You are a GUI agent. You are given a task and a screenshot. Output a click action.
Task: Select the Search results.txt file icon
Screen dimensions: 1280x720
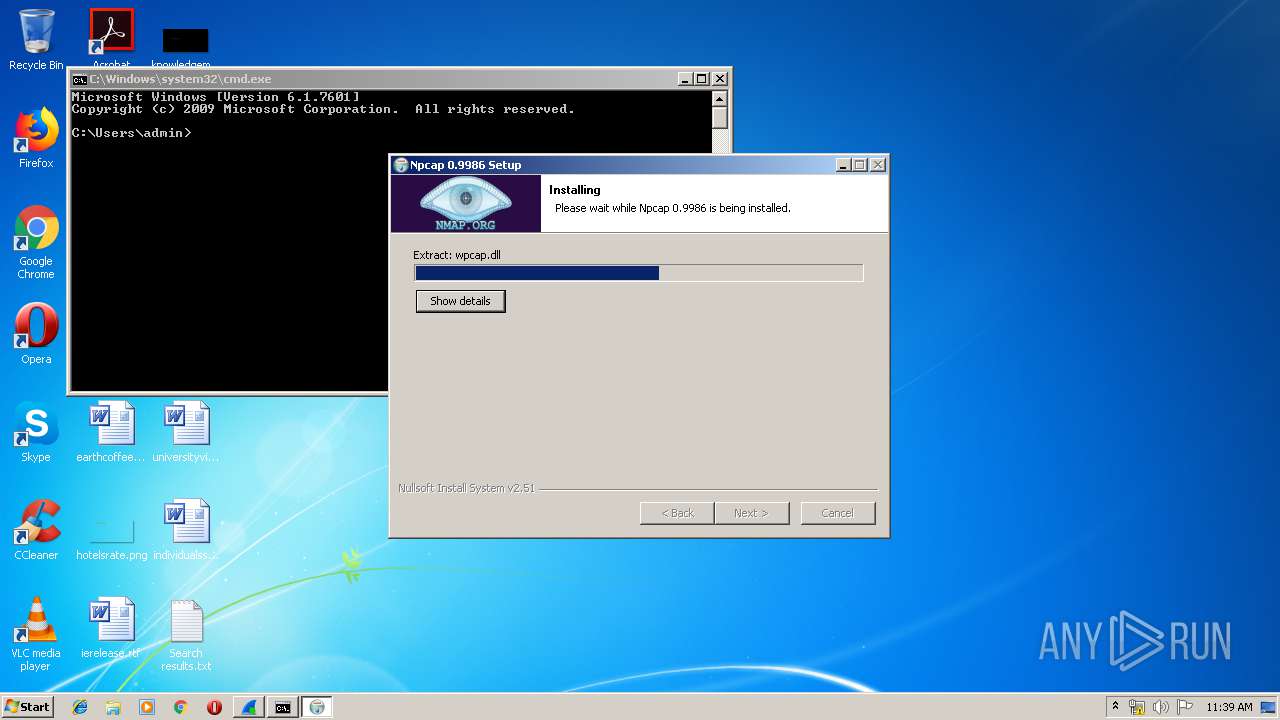pos(186,634)
